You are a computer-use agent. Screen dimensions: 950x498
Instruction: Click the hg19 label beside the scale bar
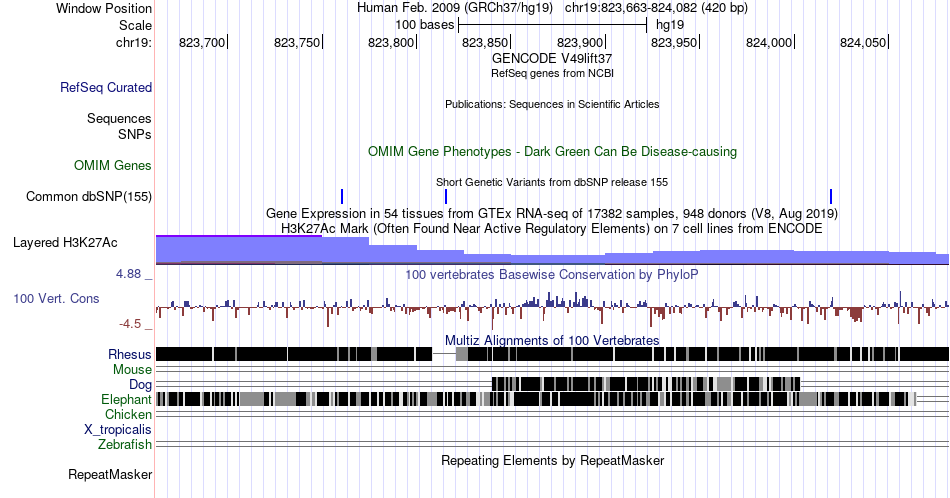[670, 25]
